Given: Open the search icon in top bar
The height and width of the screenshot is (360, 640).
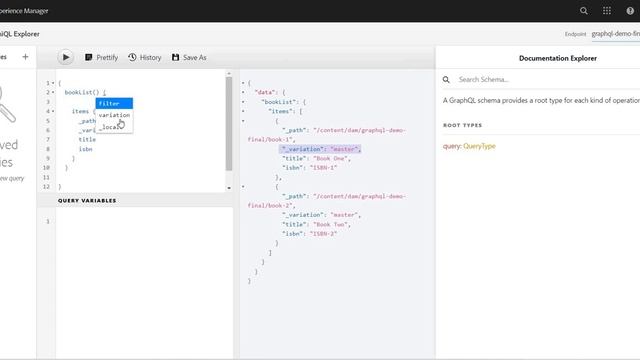Looking at the screenshot, I should (x=584, y=11).
